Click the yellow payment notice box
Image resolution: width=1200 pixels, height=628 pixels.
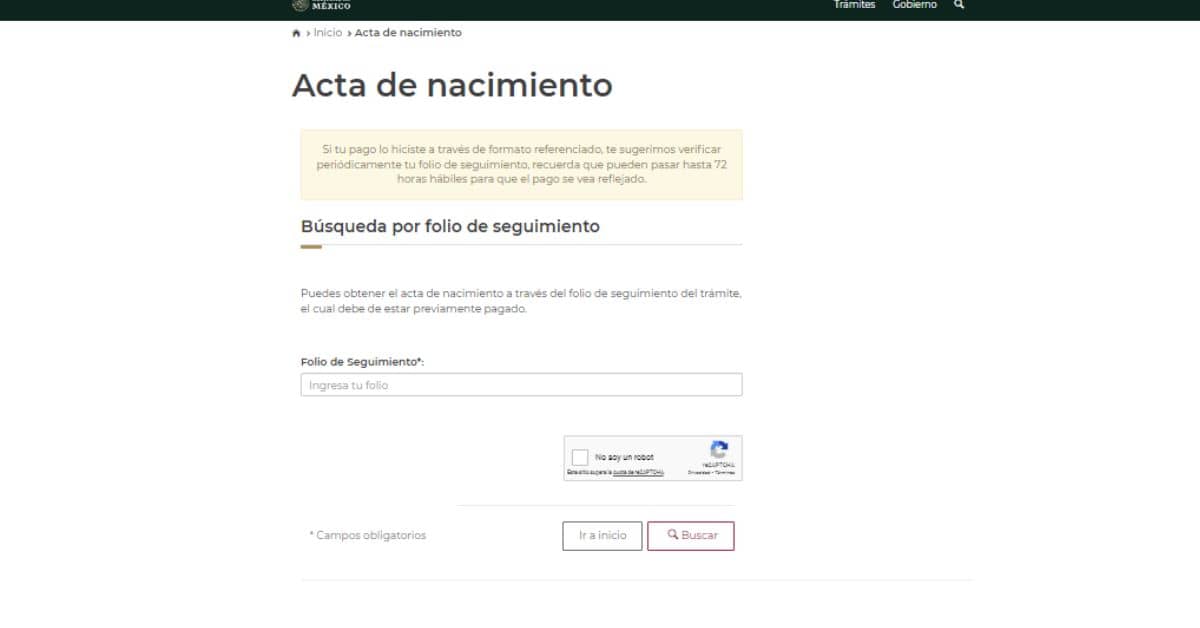click(x=521, y=164)
